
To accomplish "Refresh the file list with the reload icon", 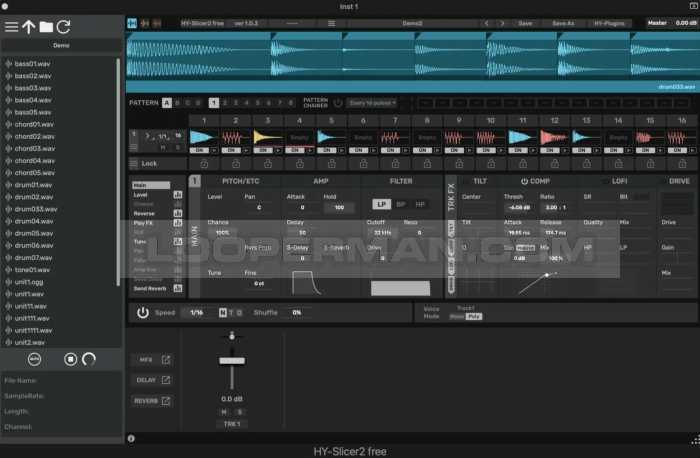I will coord(64,27).
